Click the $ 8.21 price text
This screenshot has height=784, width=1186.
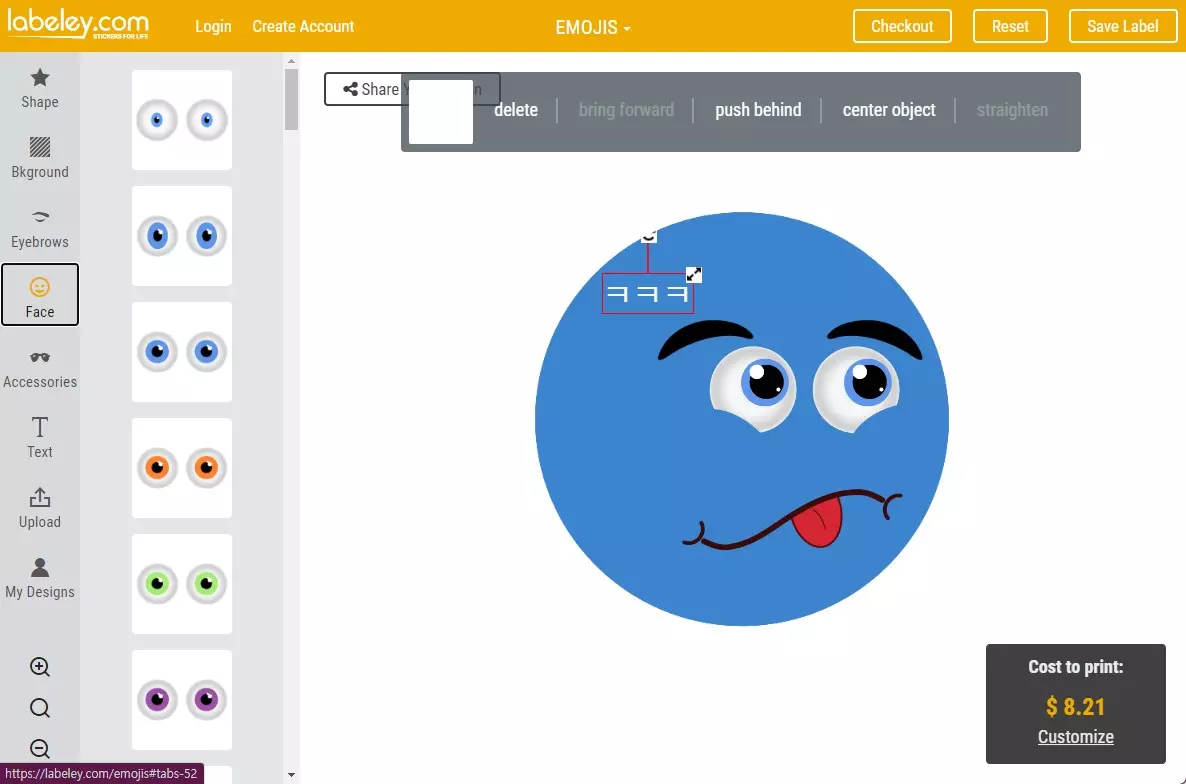[x=1075, y=707]
